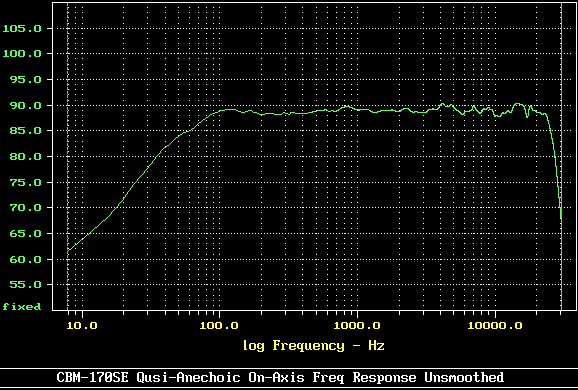This screenshot has width=578, height=390.
Task: Select the 75.0 y-axis label
Action: 25,182
